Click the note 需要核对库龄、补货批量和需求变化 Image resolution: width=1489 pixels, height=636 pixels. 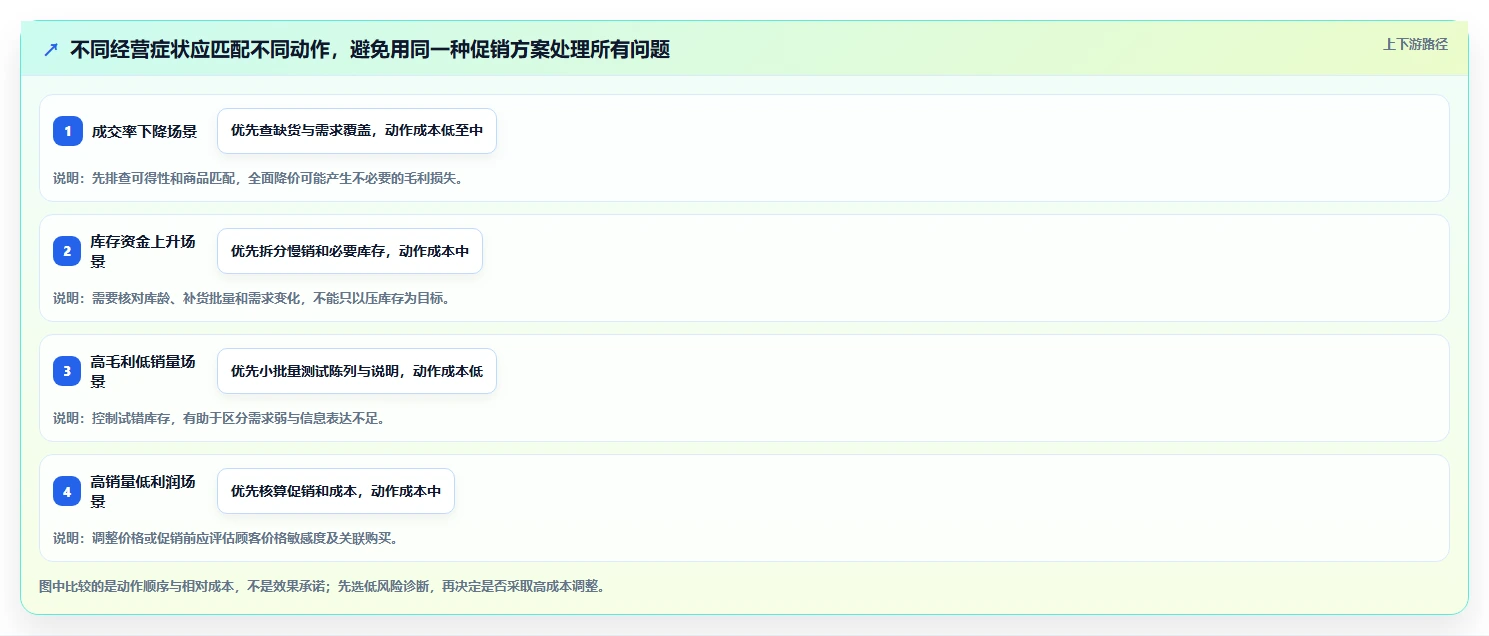coord(251,298)
